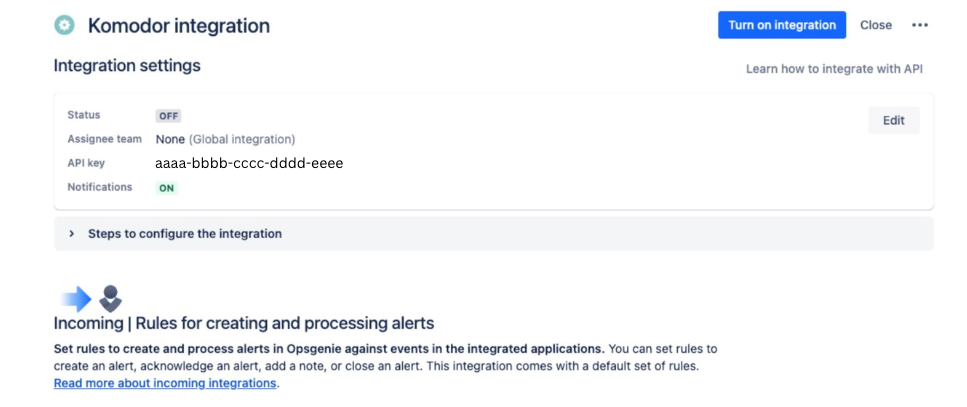967x407 pixels.
Task: Close the Komodor integration page
Action: (876, 25)
